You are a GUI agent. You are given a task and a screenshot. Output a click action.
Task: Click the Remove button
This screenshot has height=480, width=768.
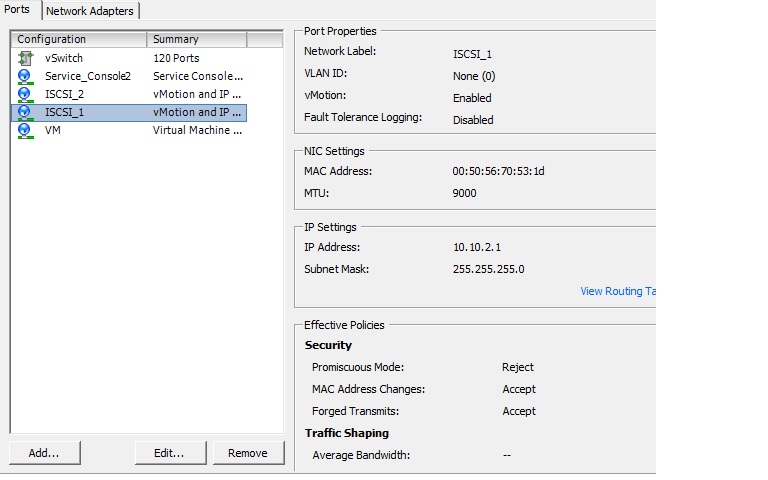248,453
